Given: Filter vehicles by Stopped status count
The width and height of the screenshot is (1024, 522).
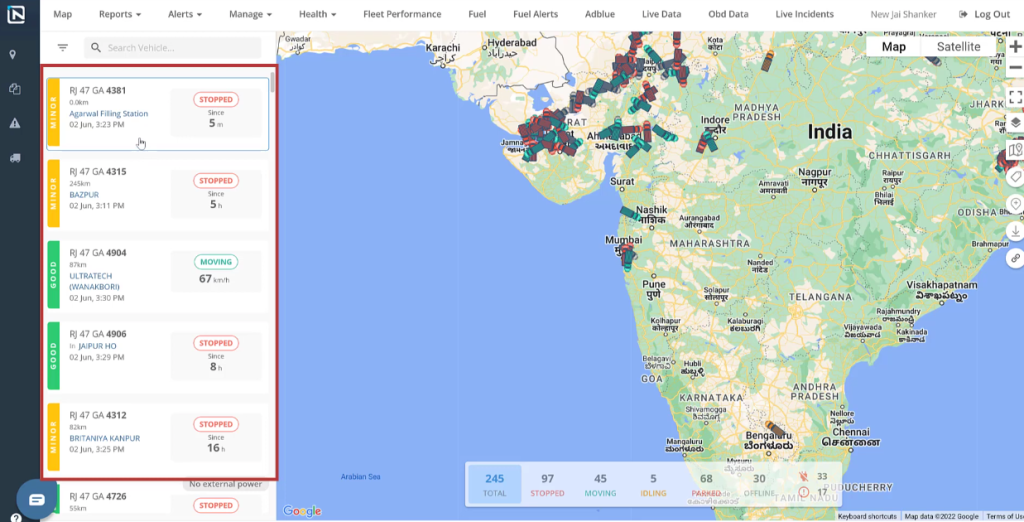Looking at the screenshot, I should pos(547,484).
